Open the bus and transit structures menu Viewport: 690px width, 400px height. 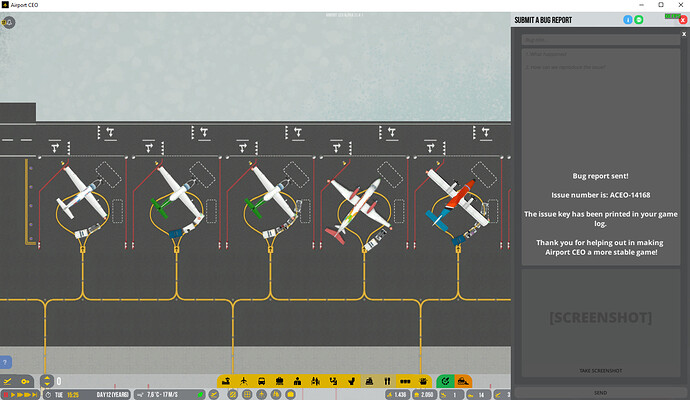pyautogui.click(x=261, y=381)
